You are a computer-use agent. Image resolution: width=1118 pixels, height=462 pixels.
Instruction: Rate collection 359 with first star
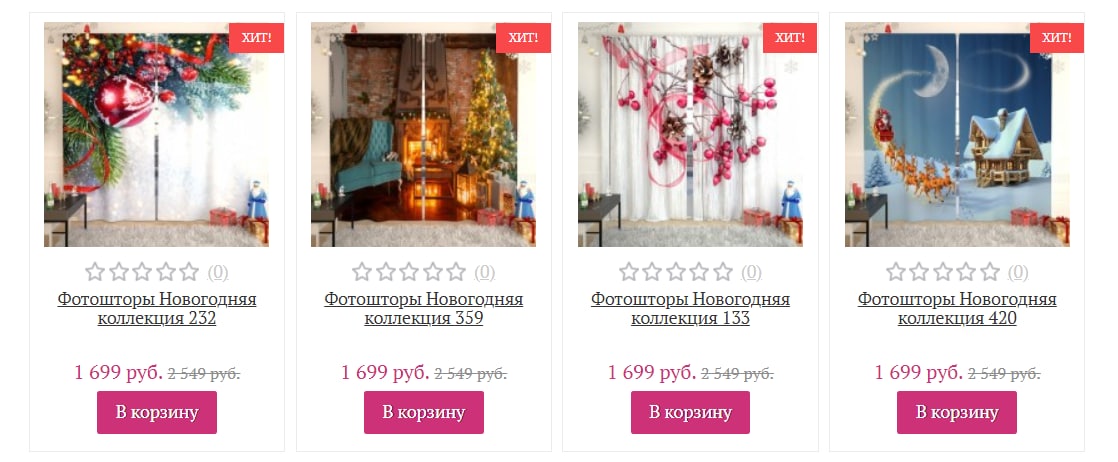pos(362,272)
